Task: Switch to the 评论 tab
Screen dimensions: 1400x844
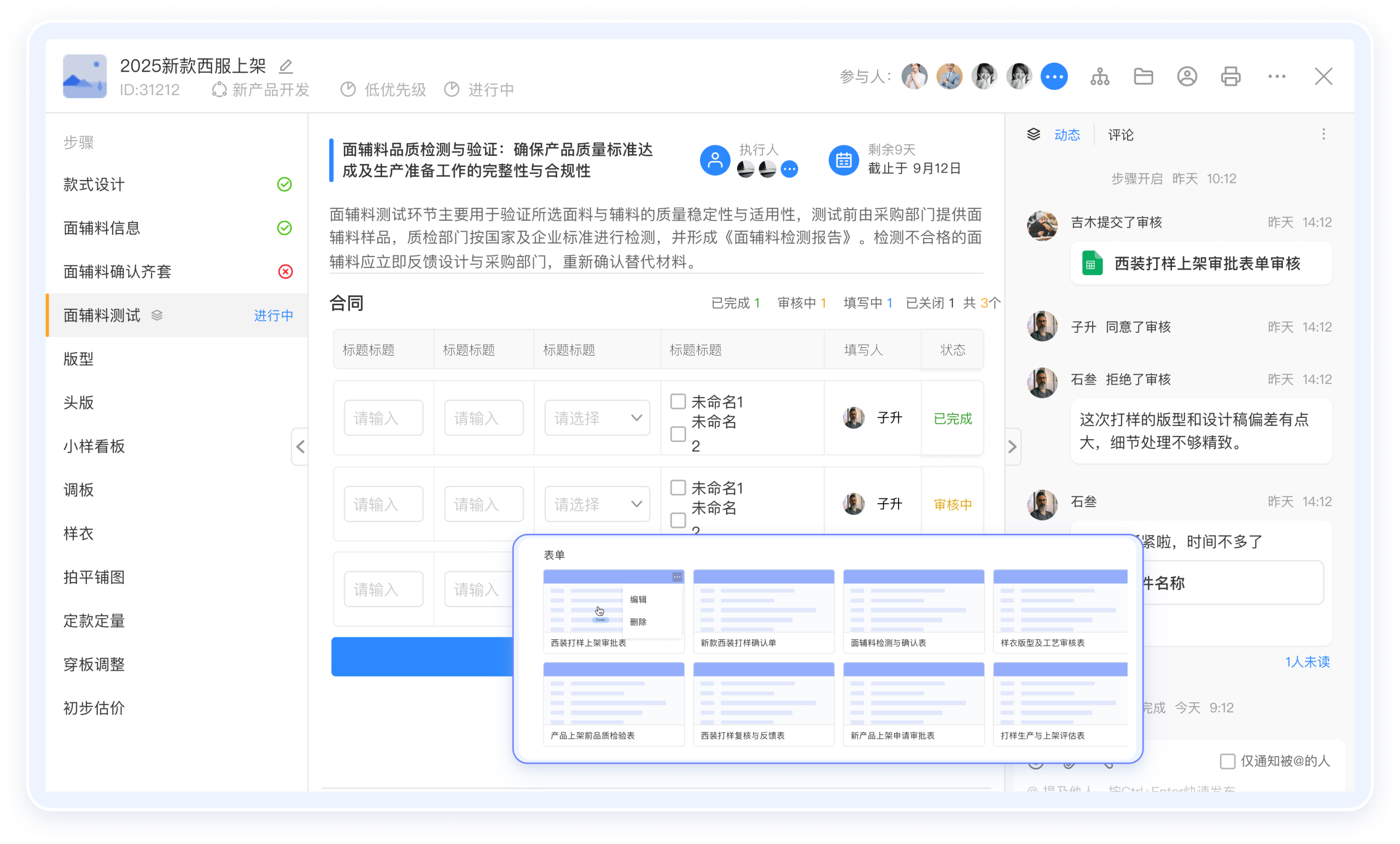Action: click(1121, 135)
